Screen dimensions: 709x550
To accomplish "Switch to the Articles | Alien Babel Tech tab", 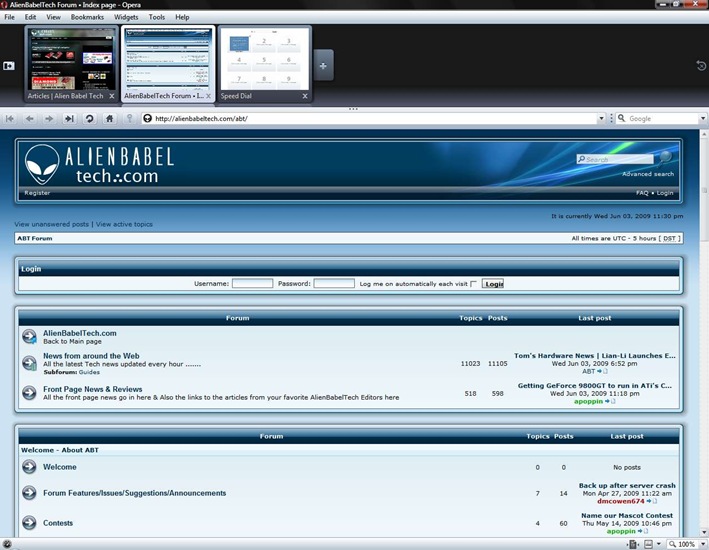I will (x=71, y=64).
